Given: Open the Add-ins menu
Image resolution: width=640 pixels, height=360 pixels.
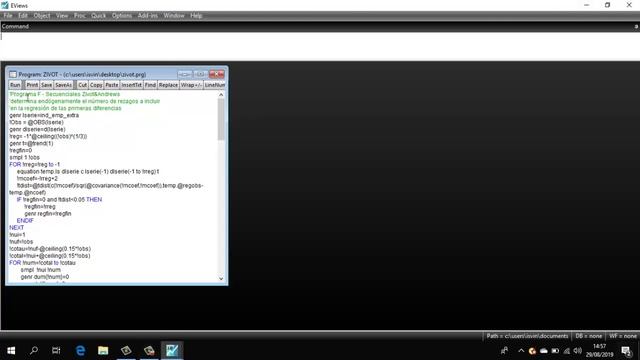Looking at the screenshot, I should coord(147,16).
